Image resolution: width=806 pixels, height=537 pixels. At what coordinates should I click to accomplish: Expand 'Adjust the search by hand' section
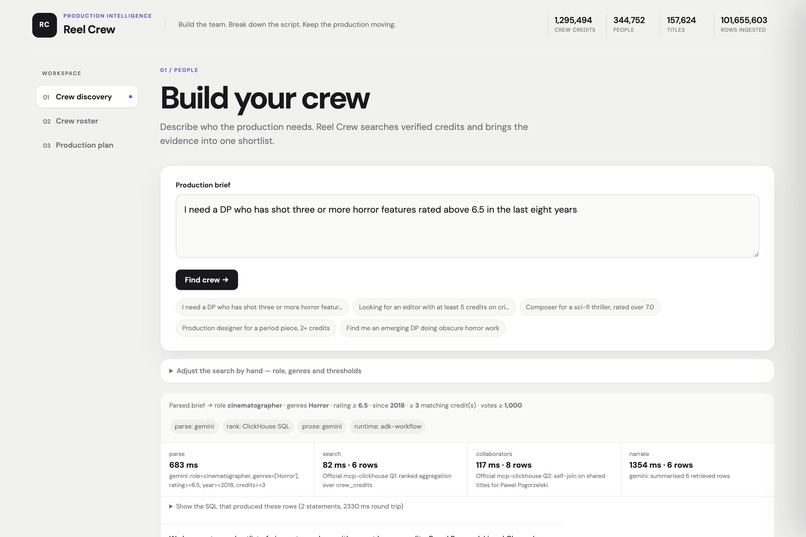tap(467, 371)
